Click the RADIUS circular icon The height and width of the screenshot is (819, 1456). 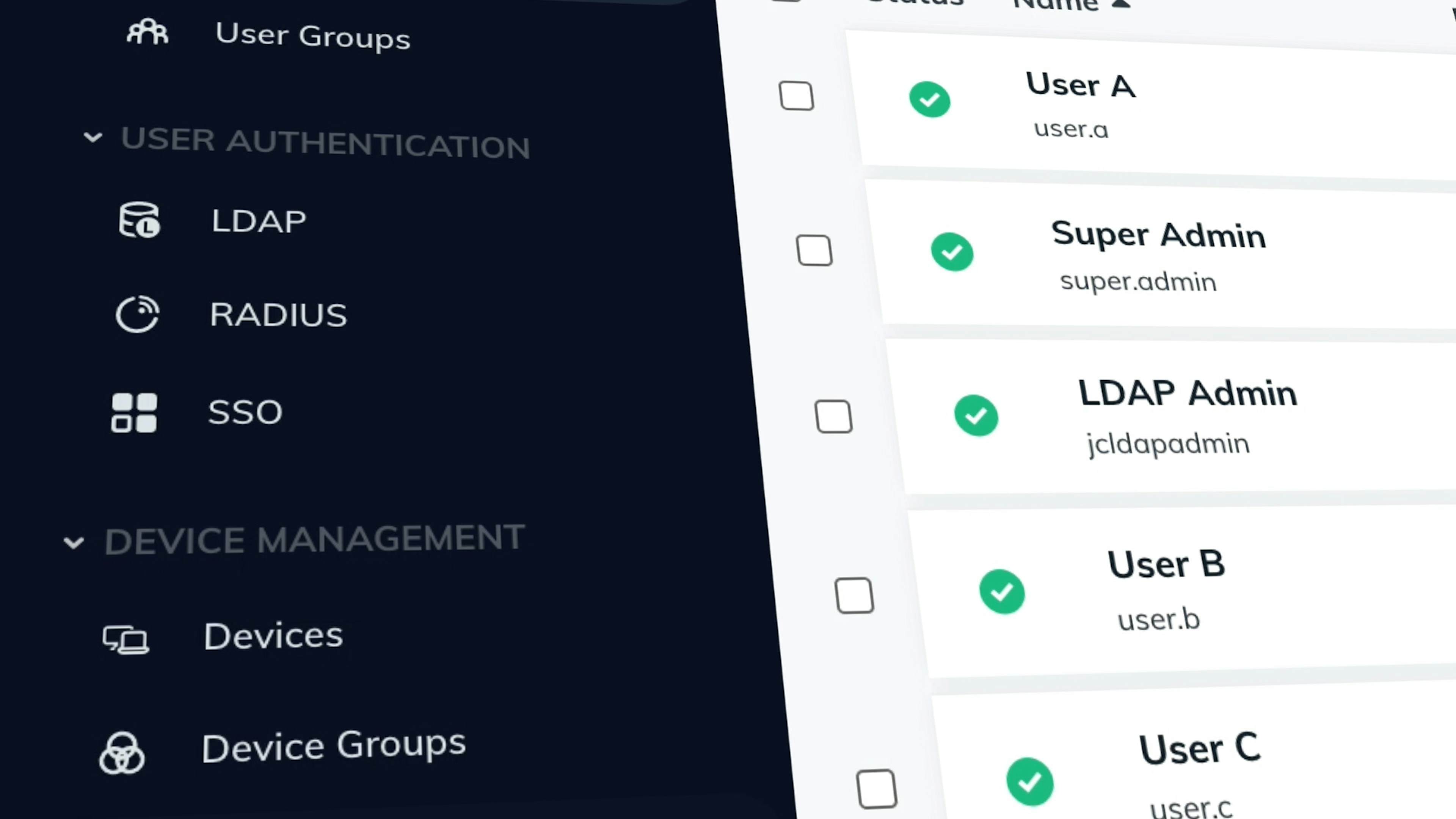(137, 314)
